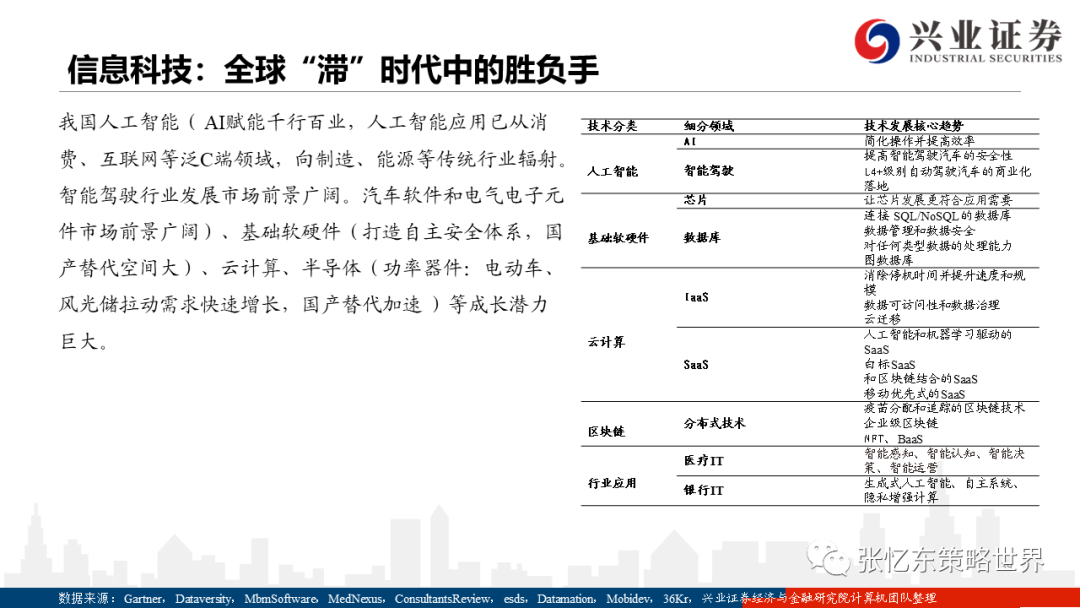Image resolution: width=1080 pixels, height=608 pixels.
Task: Click the trend text 提高智能驾驶汽车的安全性
Action: (x=937, y=156)
